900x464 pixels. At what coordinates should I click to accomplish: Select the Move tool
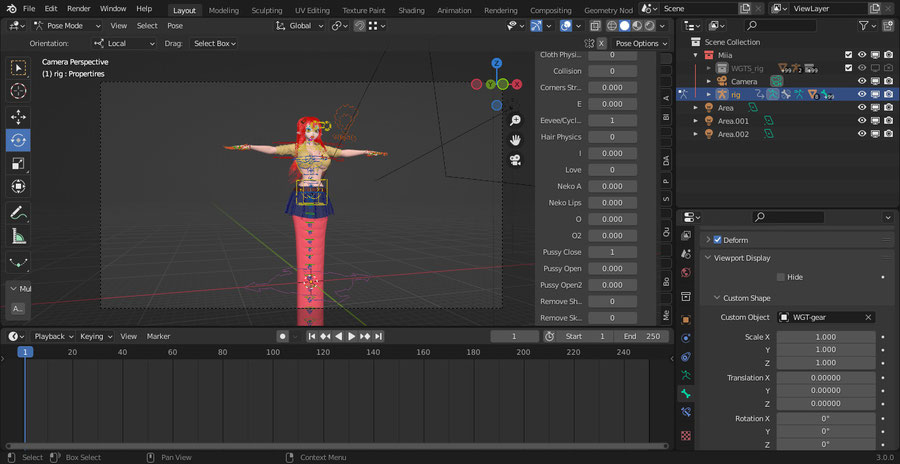coord(18,117)
